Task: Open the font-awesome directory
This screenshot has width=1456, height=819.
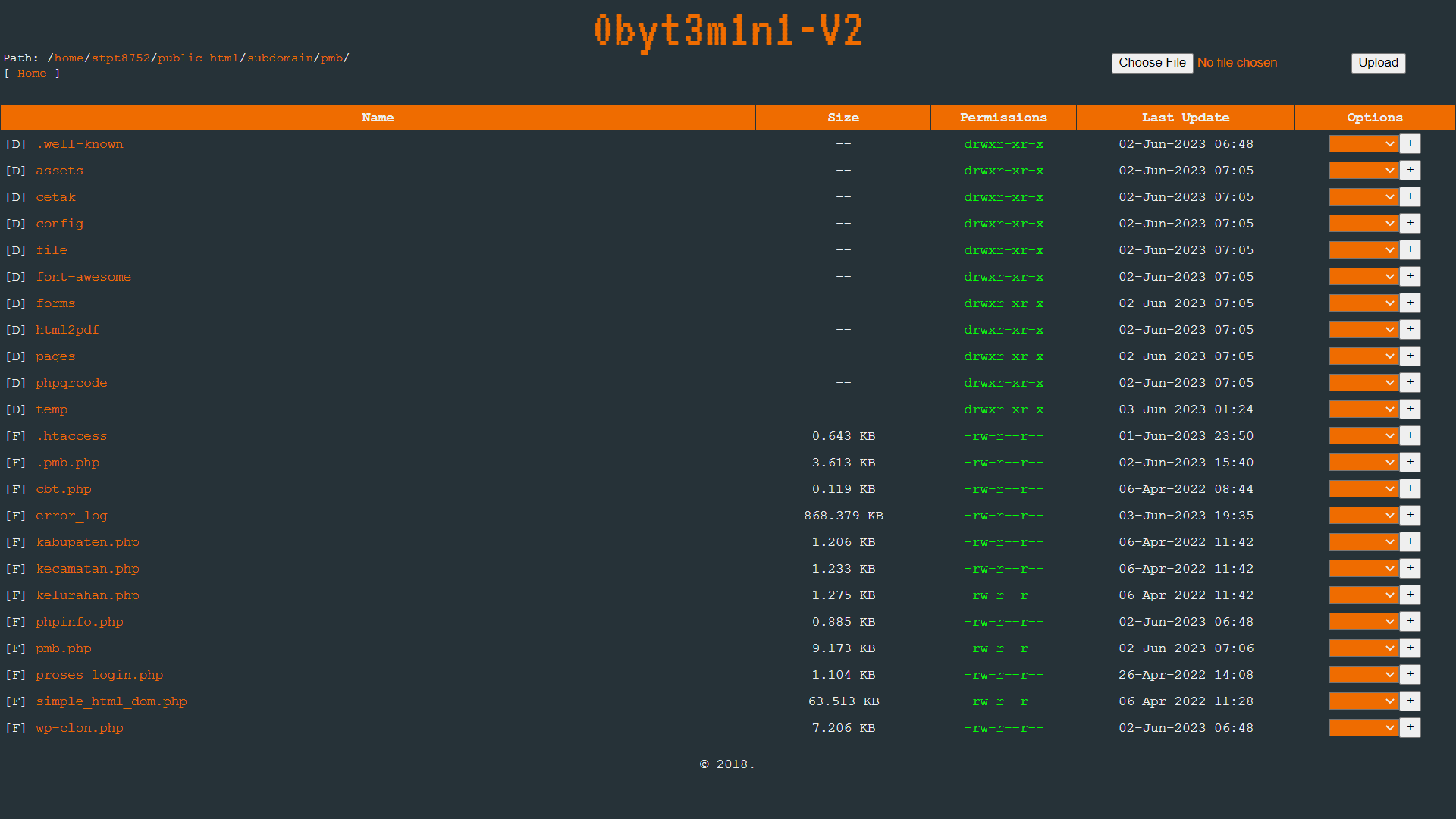Action: click(83, 277)
